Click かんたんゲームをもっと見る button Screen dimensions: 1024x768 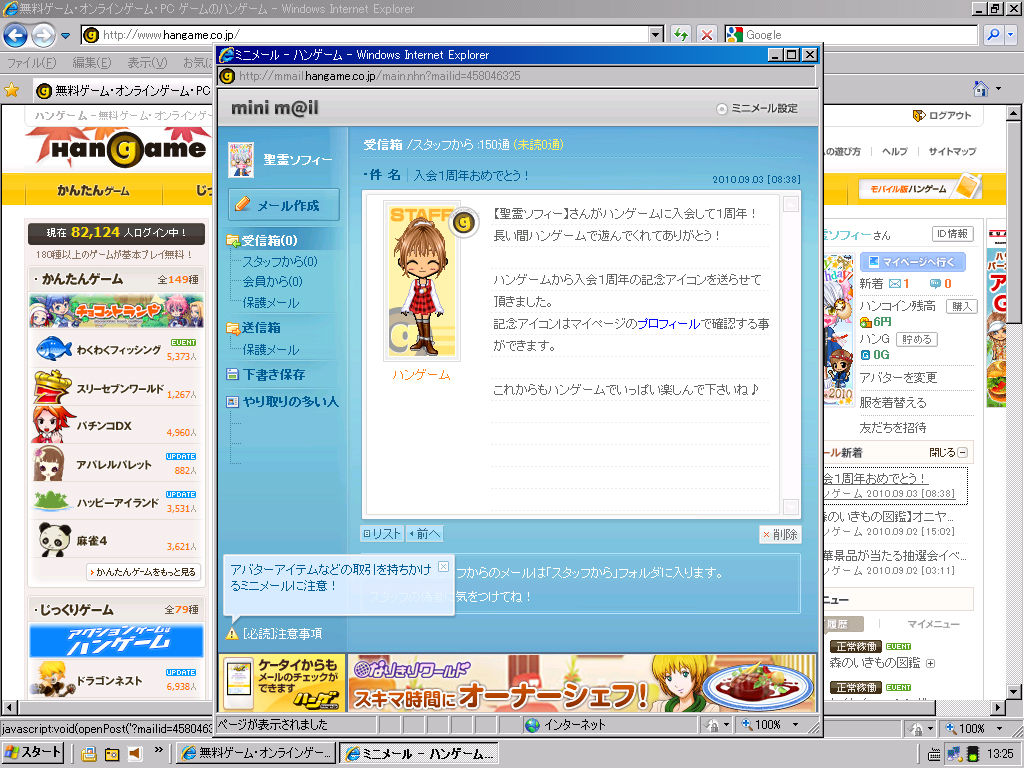tap(143, 572)
